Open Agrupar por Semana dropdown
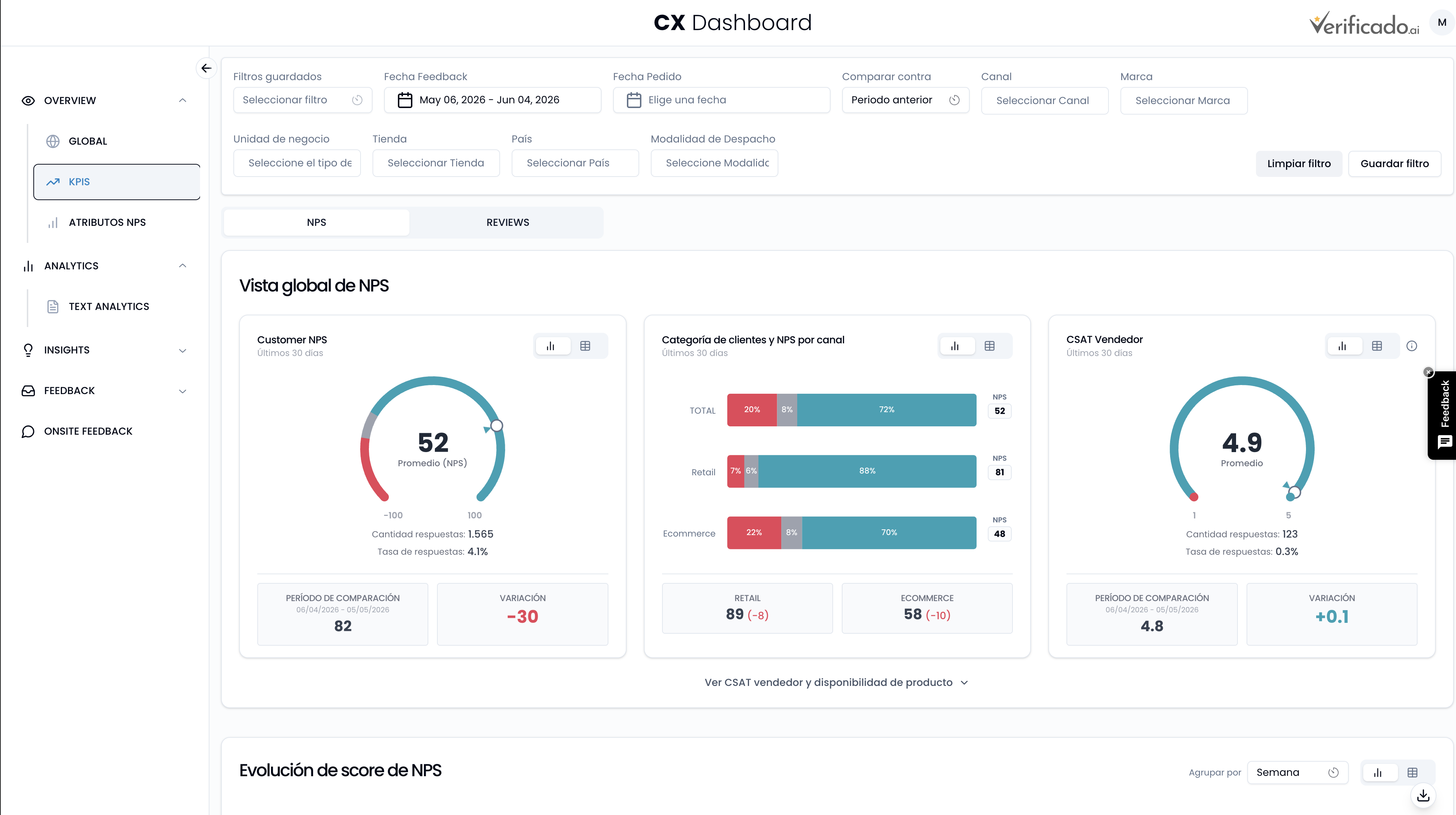 (1297, 773)
